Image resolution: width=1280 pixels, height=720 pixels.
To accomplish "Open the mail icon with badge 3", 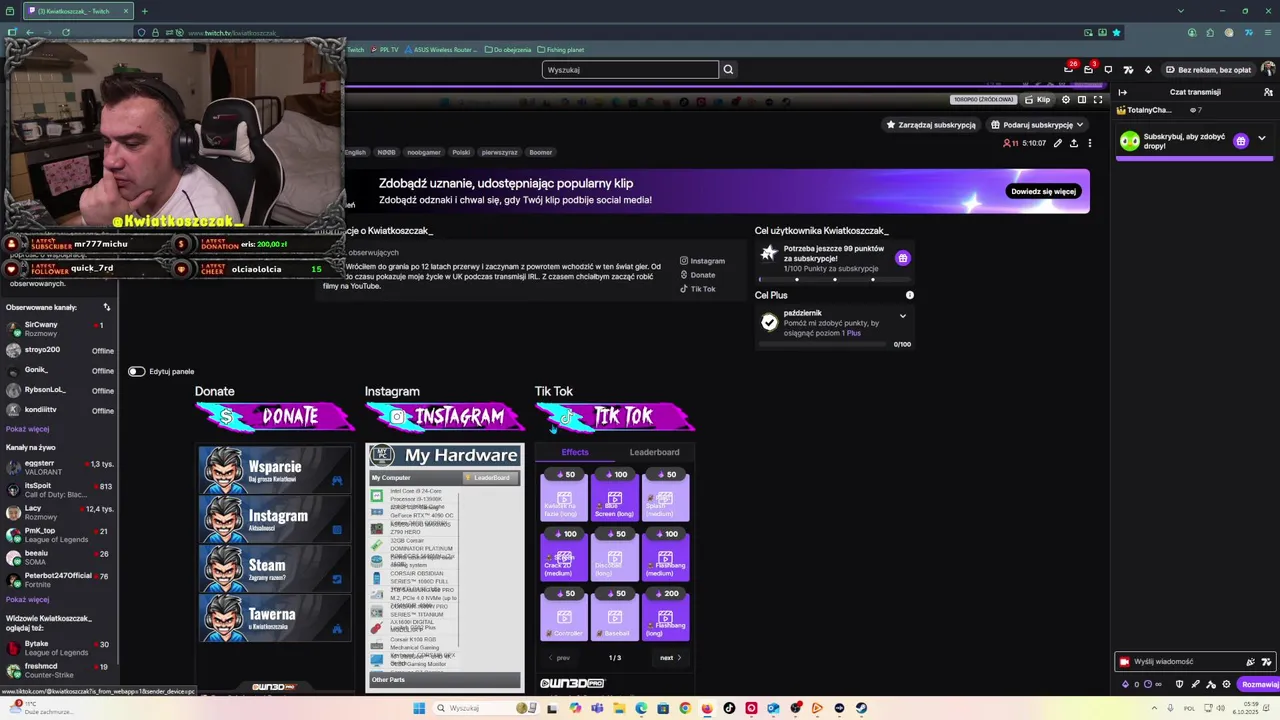I will point(1089,69).
